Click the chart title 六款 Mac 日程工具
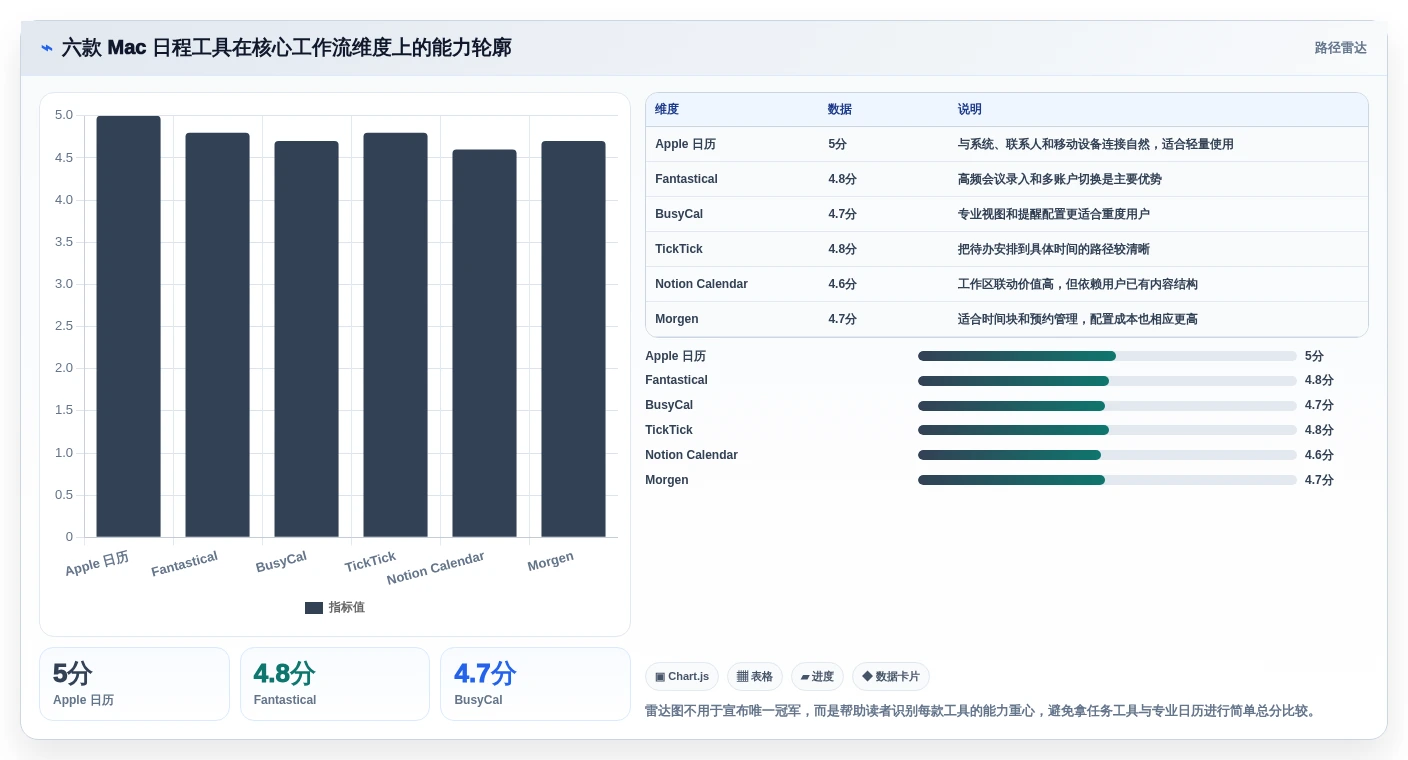Screen dimensions: 1408x760 [287, 48]
